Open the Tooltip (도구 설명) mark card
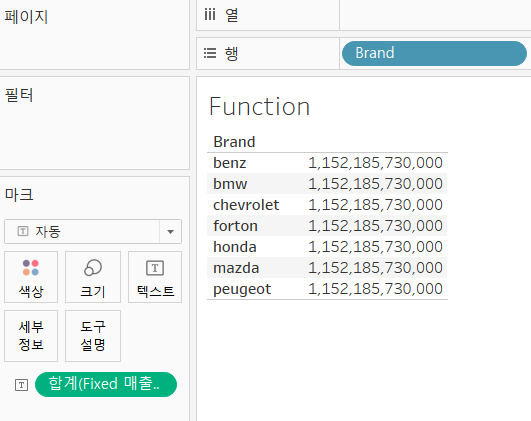The width and height of the screenshot is (531, 421). click(x=93, y=336)
